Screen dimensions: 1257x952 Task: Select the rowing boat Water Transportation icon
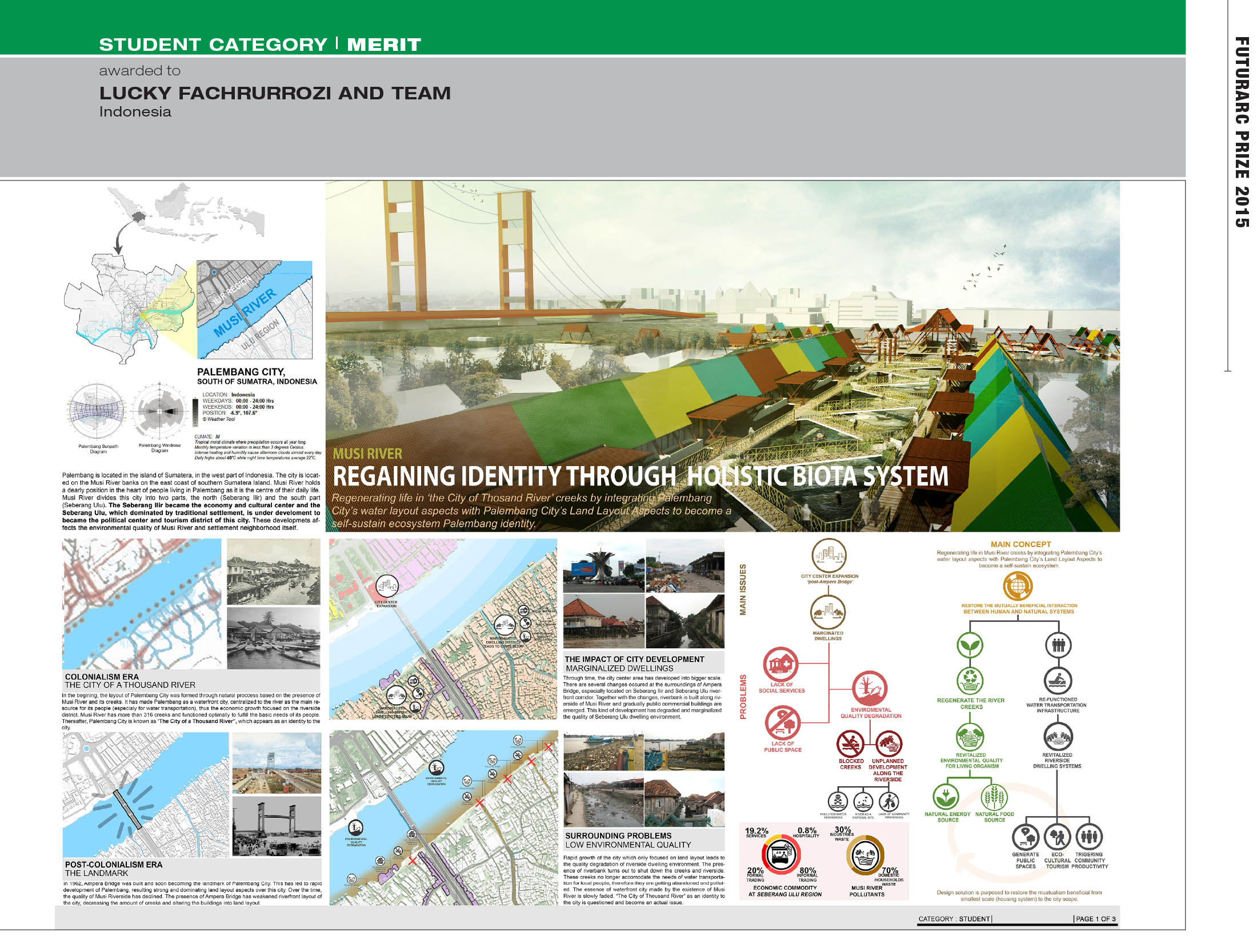tap(1058, 681)
